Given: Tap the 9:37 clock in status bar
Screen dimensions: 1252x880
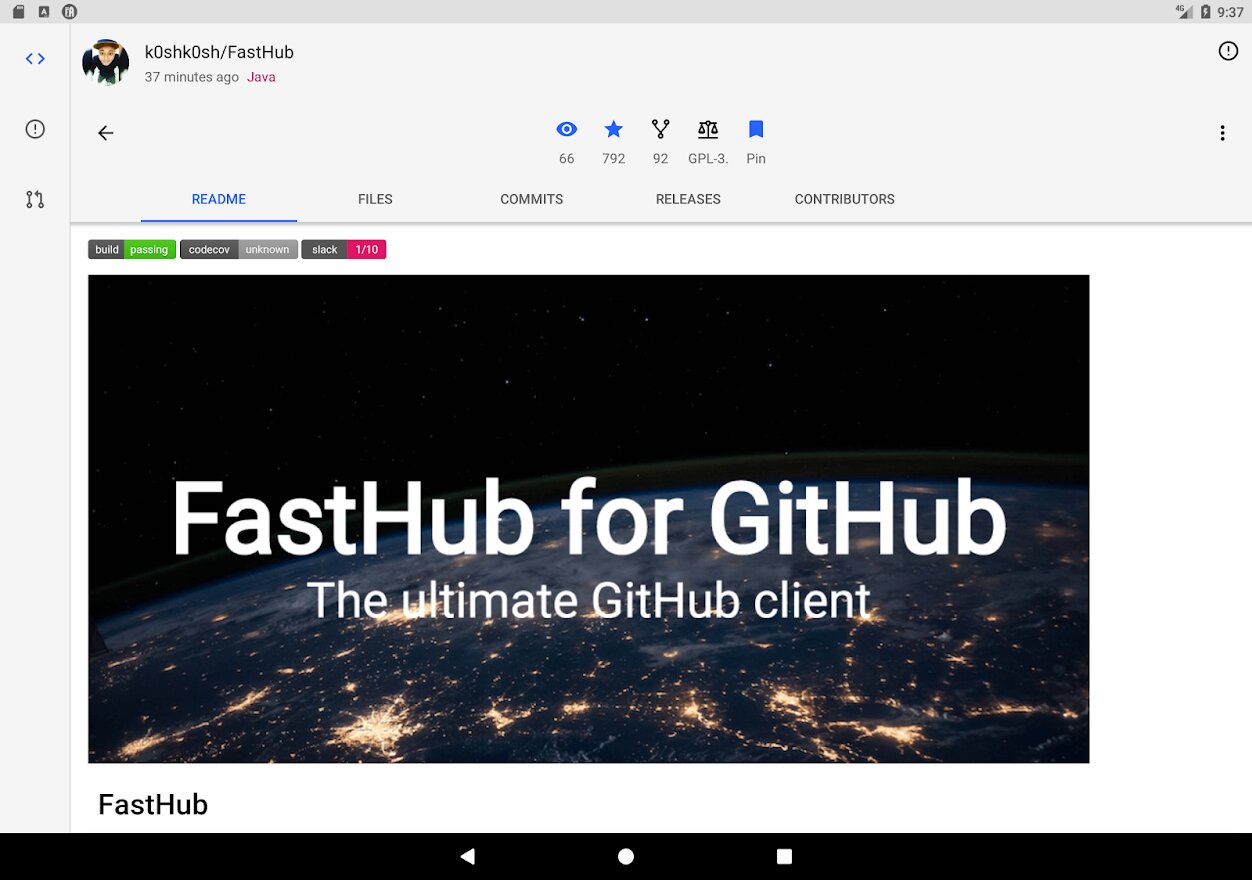Looking at the screenshot, I should [1231, 12].
